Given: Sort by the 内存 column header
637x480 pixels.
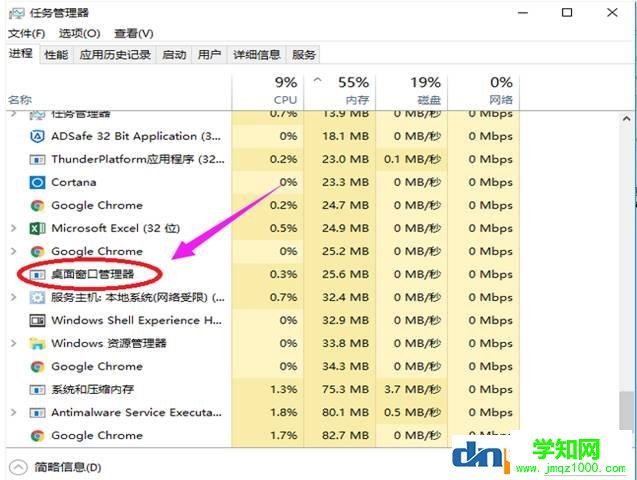Looking at the screenshot, I should click(340, 92).
